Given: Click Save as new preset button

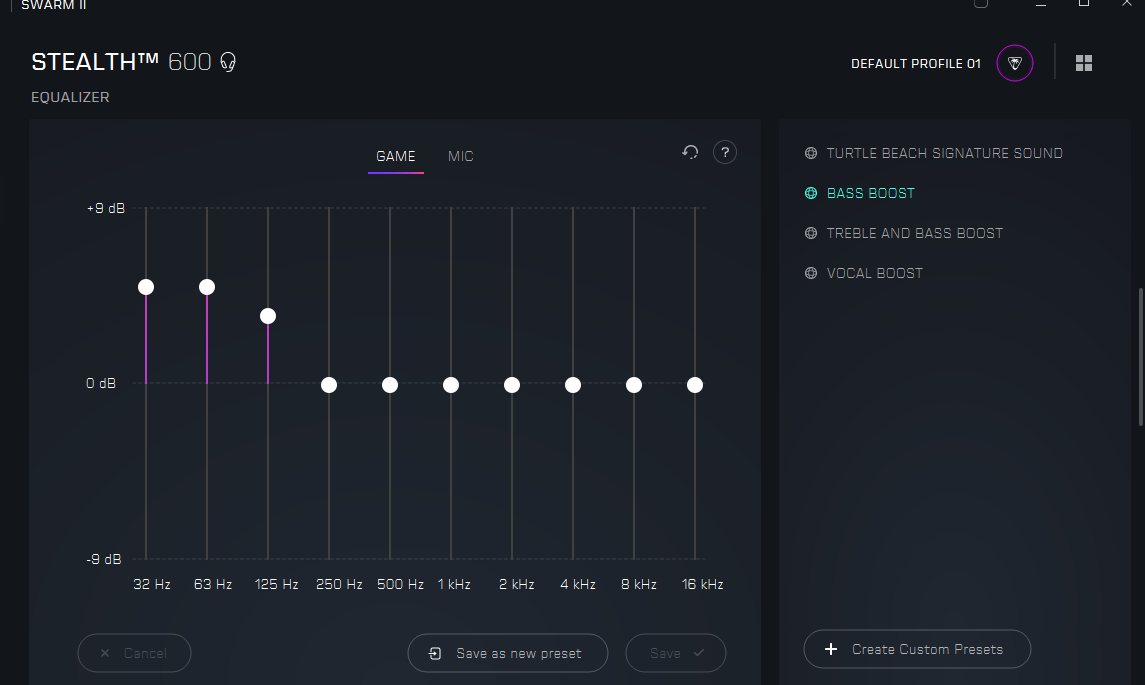Looking at the screenshot, I should pos(508,653).
